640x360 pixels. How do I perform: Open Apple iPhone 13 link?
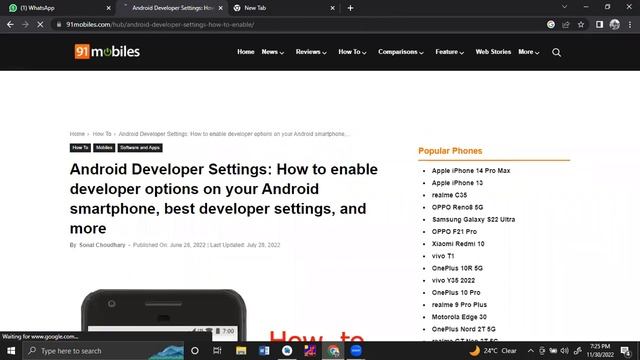[x=457, y=183]
